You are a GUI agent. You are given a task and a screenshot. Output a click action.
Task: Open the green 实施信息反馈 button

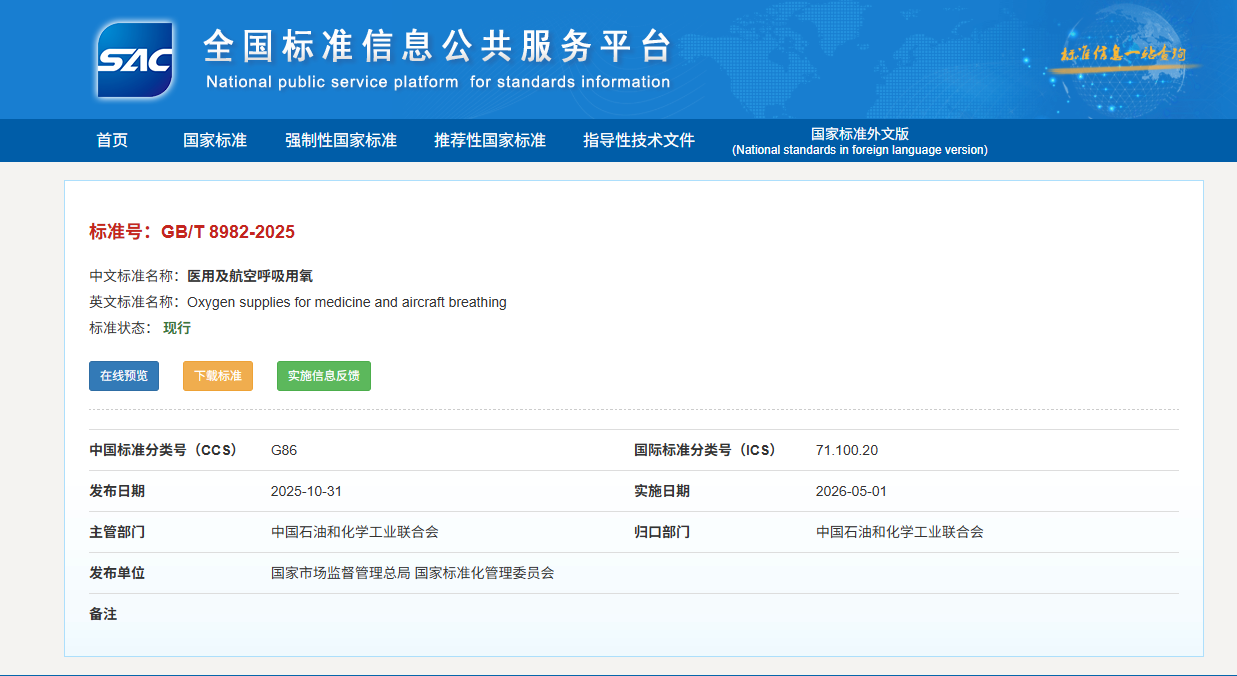(324, 376)
